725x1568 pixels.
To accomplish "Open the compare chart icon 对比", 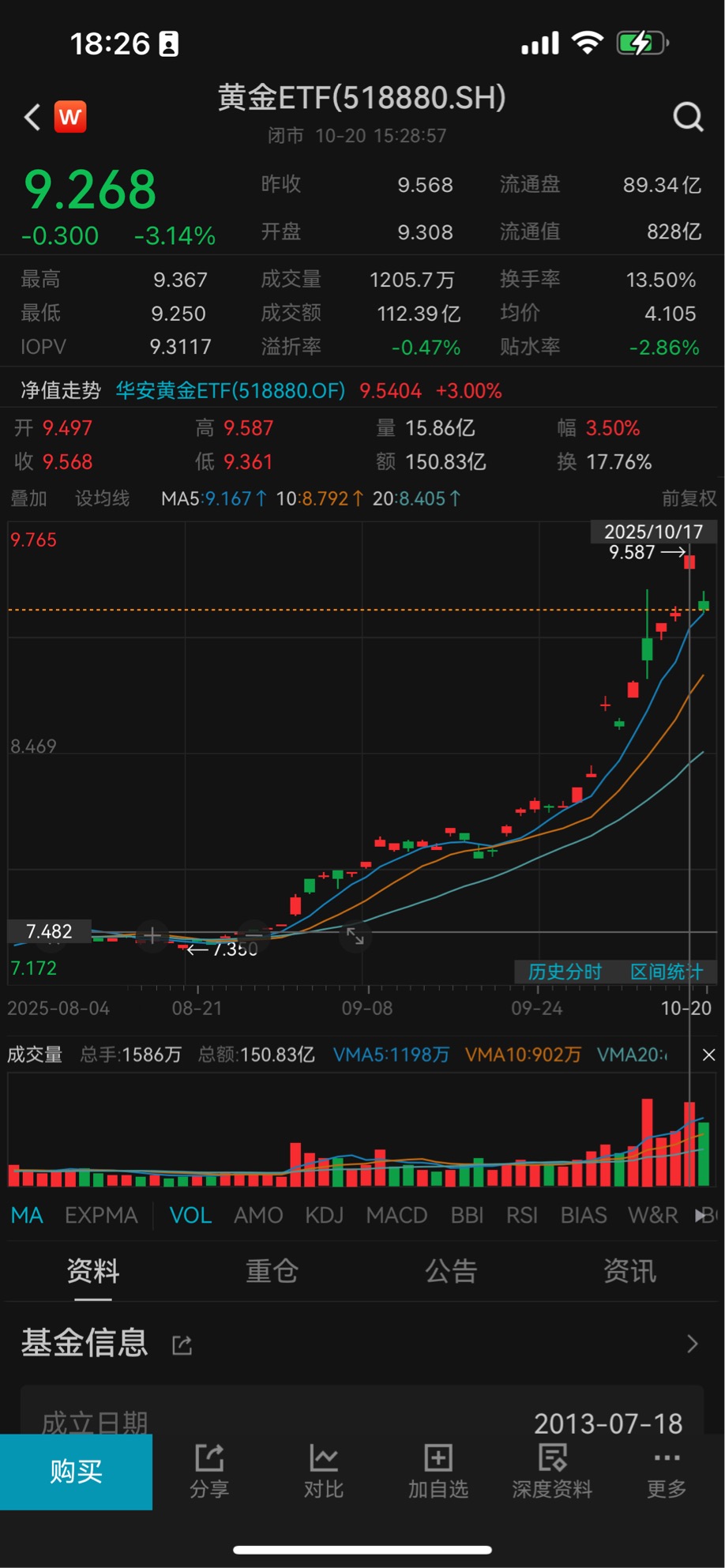I will (324, 1471).
